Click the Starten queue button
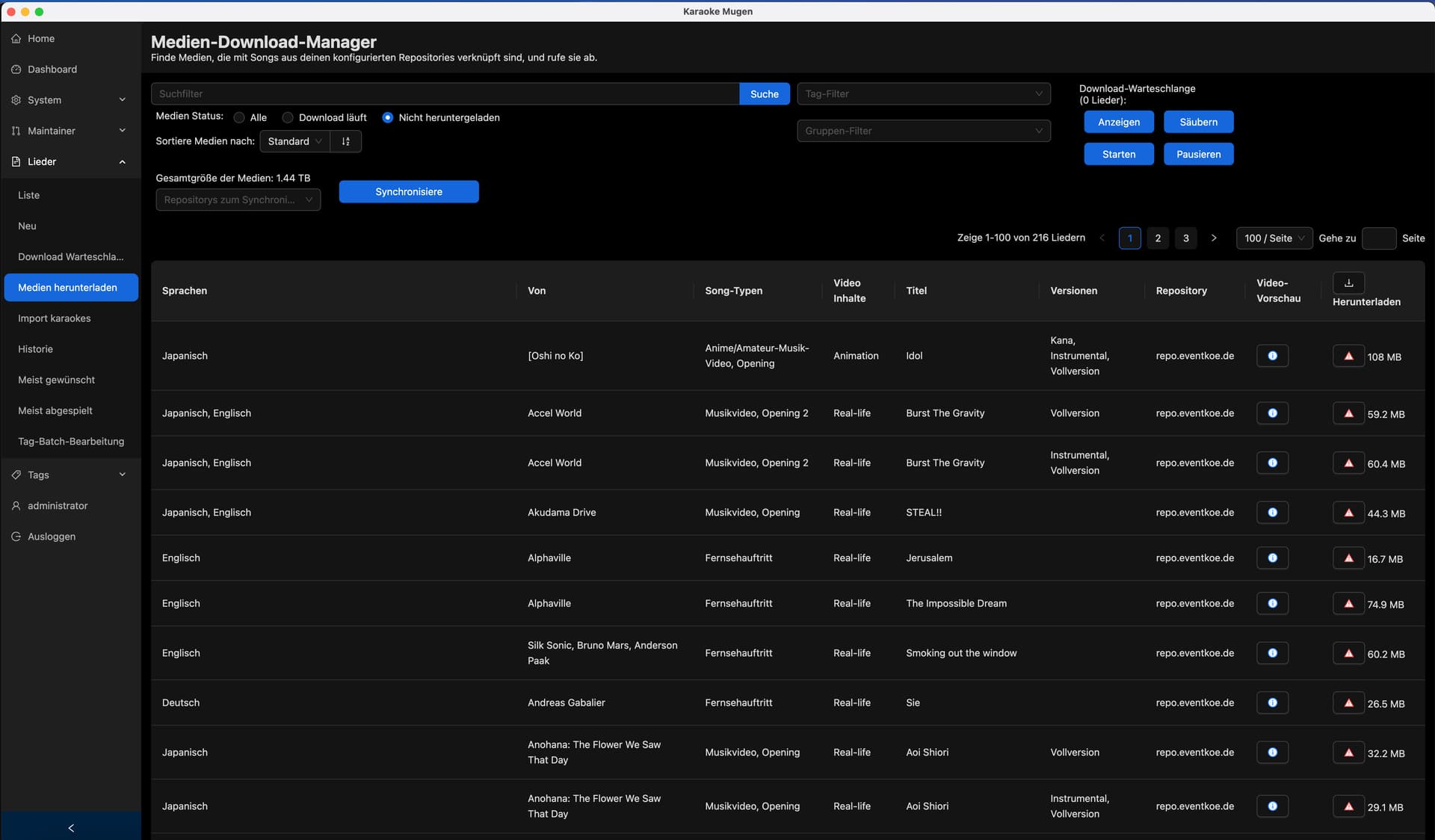Screen dimensions: 1435x840 1119,154
